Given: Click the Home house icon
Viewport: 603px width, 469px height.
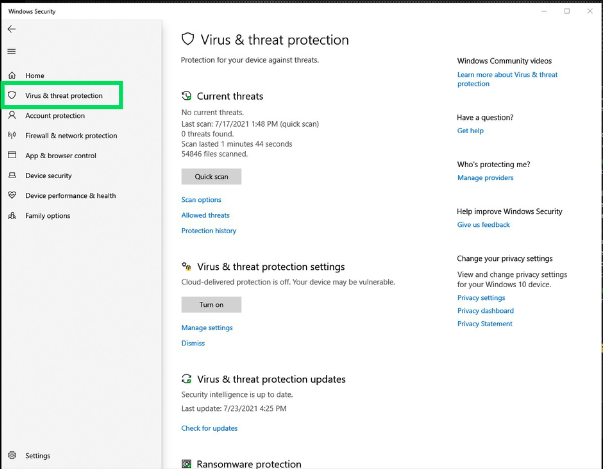Looking at the screenshot, I should pyautogui.click(x=12, y=76).
